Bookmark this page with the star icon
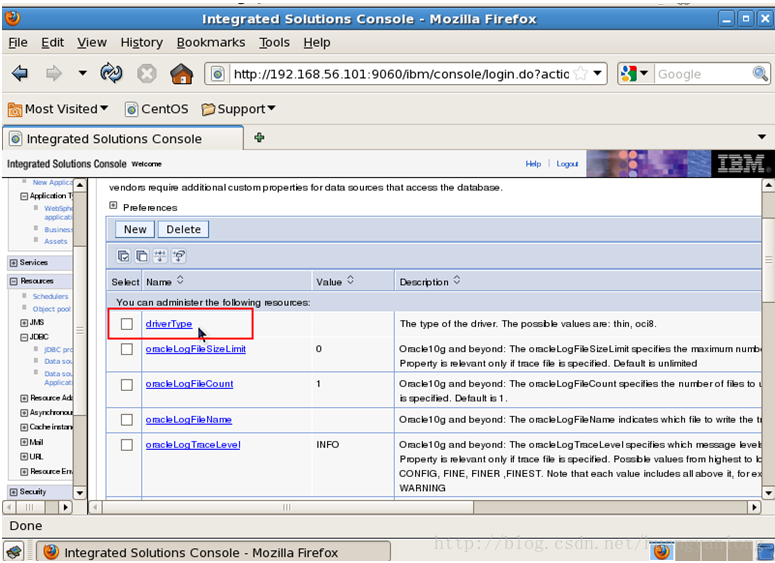 [x=581, y=74]
